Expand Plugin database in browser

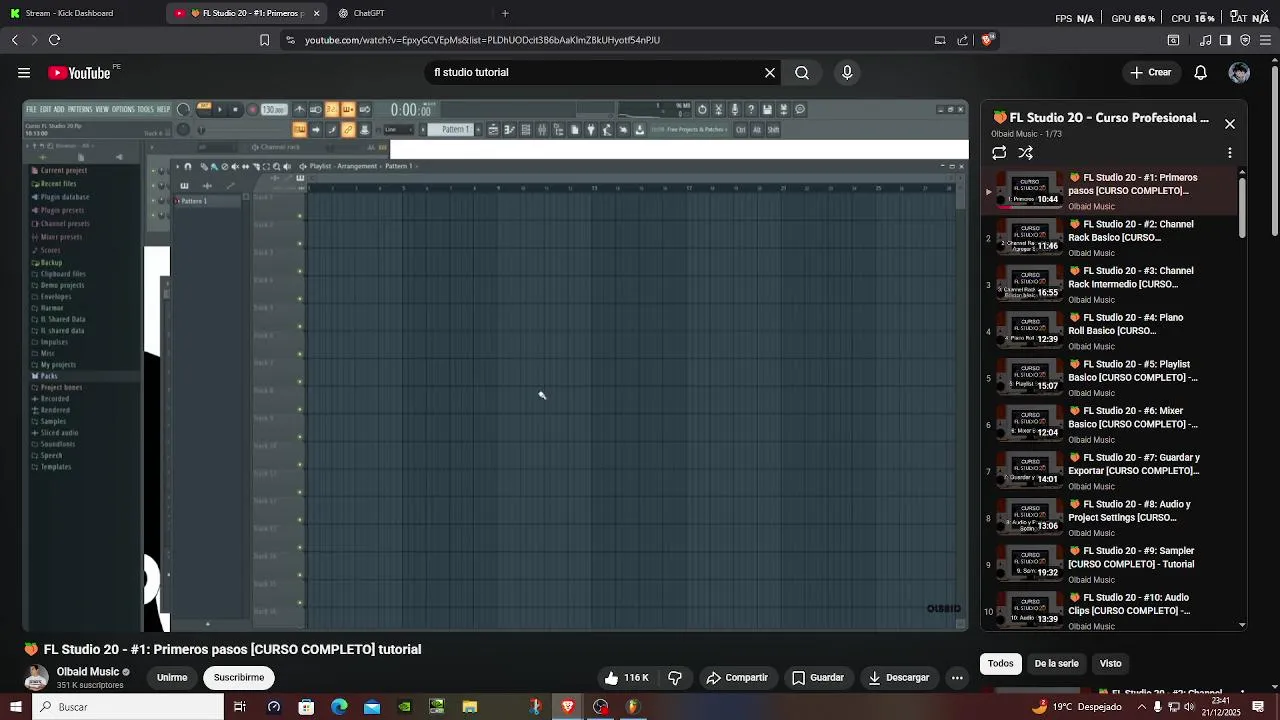pyautogui.click(x=65, y=197)
